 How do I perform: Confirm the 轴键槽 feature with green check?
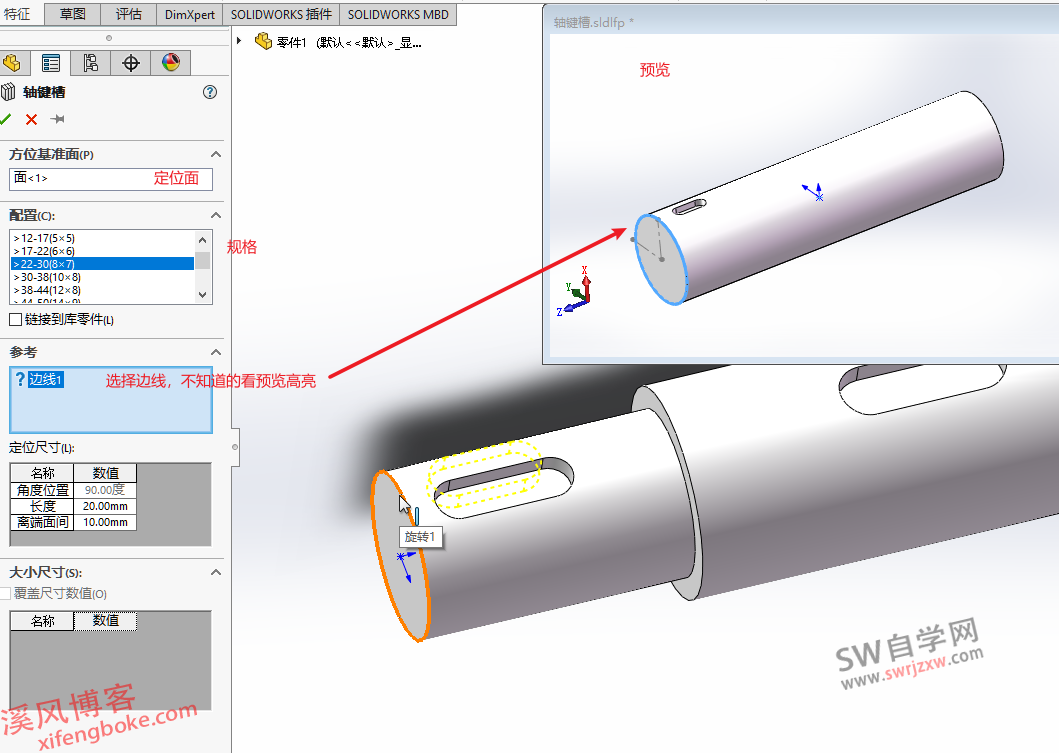pyautogui.click(x=9, y=119)
